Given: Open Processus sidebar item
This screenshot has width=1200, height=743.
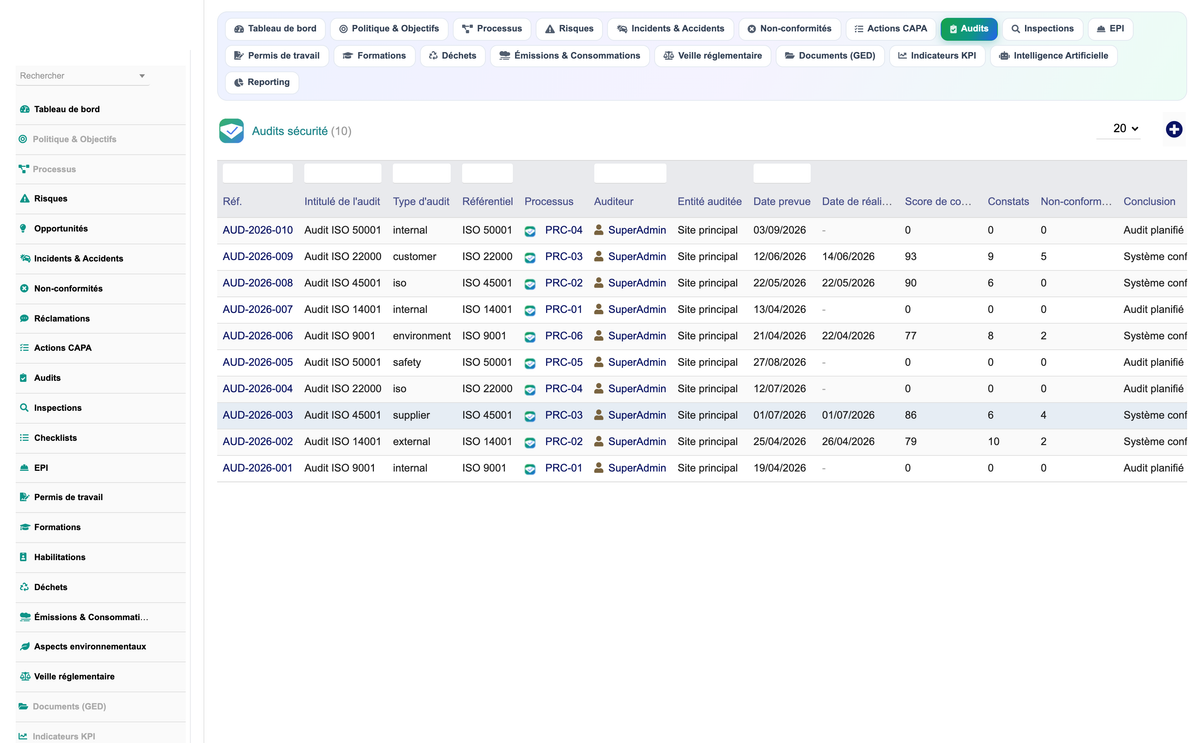Looking at the screenshot, I should point(101,169).
